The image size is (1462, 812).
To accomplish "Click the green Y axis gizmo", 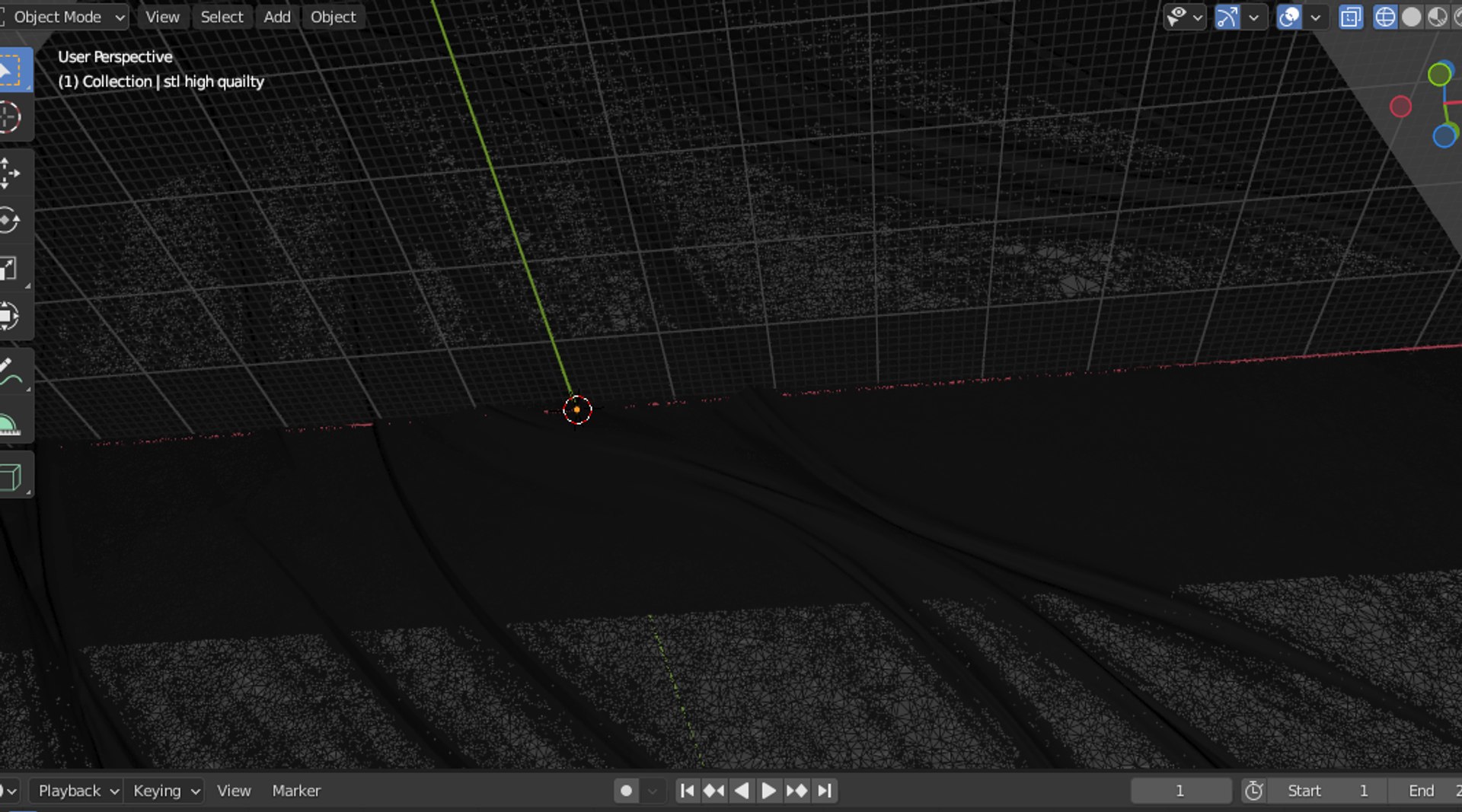I will (x=1439, y=75).
